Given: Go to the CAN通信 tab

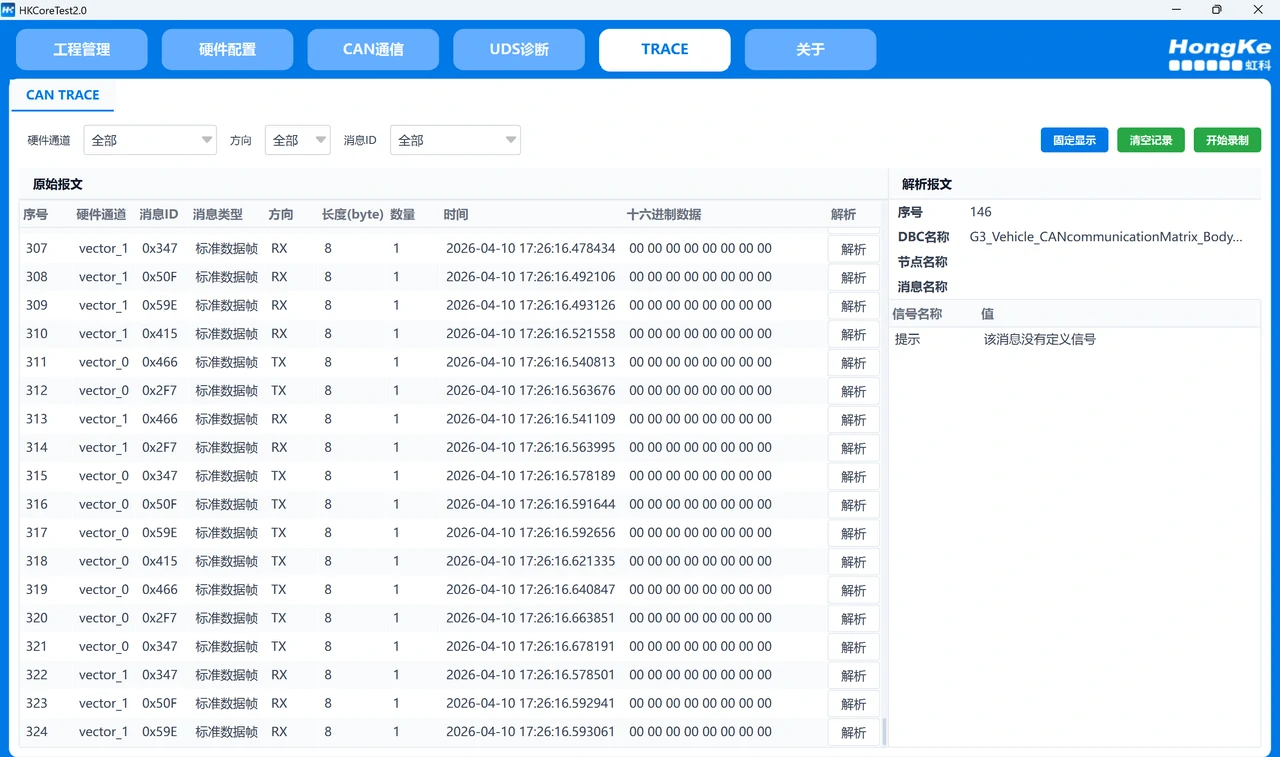Looking at the screenshot, I should coord(373,49).
